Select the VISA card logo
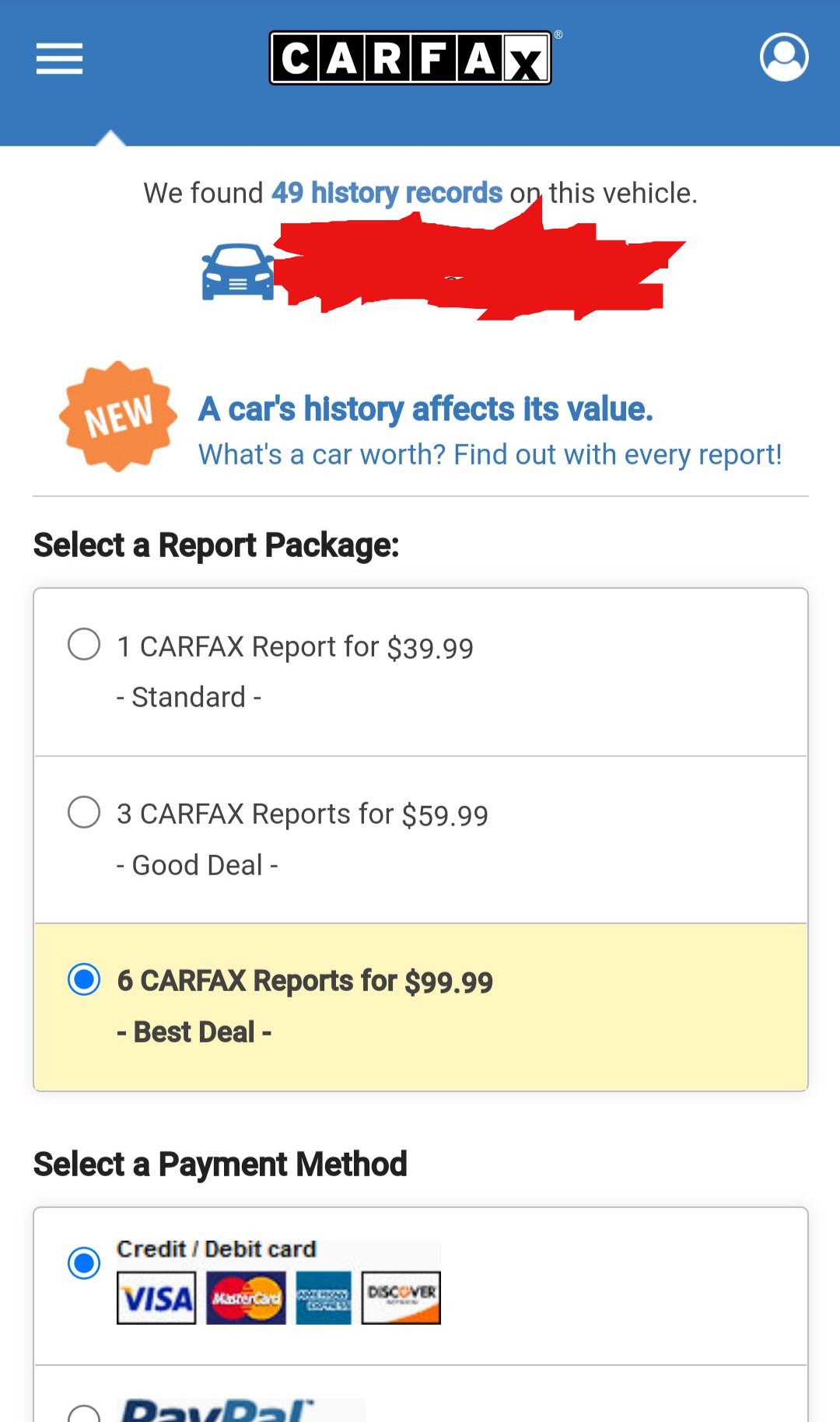Image resolution: width=840 pixels, height=1422 pixels. [x=156, y=1295]
